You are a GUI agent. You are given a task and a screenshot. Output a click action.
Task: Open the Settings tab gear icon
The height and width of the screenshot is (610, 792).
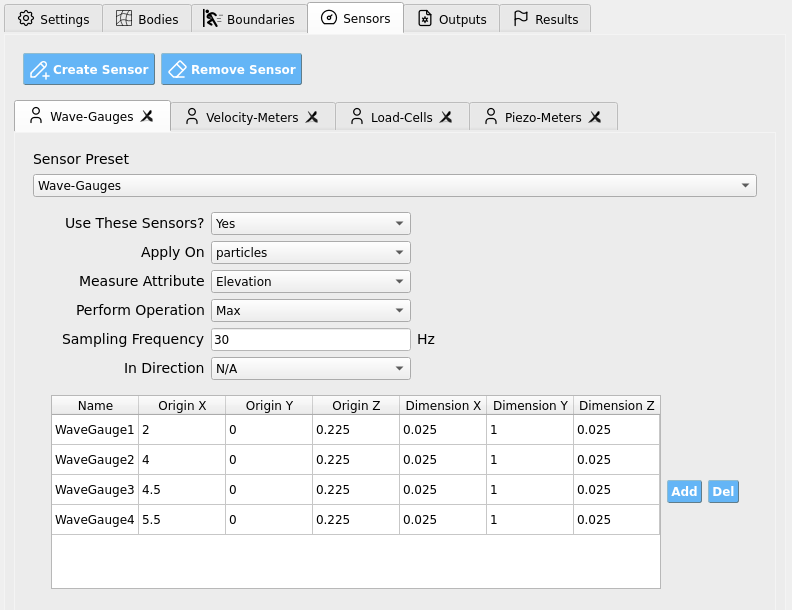[x=26, y=19]
